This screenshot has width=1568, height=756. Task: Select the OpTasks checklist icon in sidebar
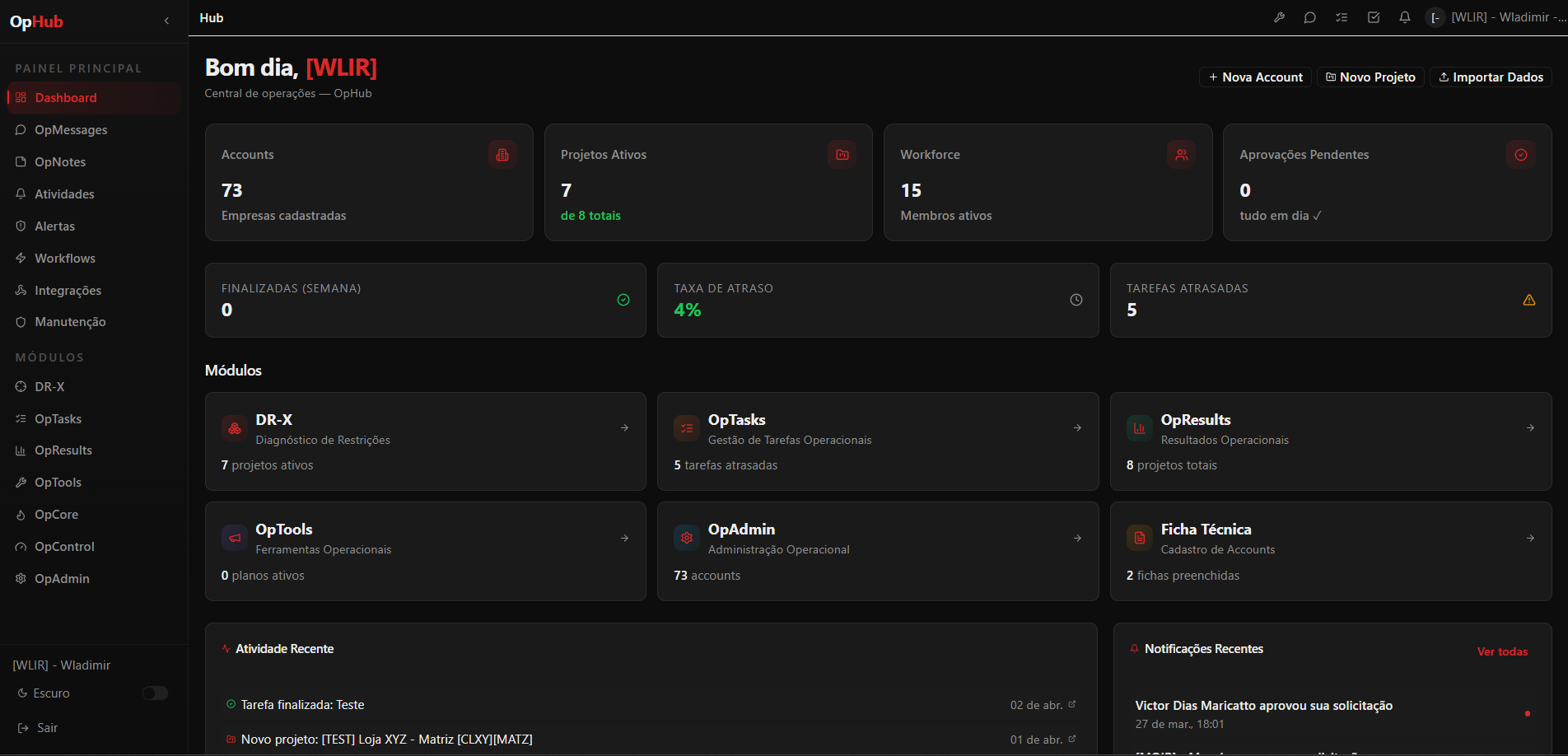pyautogui.click(x=20, y=418)
